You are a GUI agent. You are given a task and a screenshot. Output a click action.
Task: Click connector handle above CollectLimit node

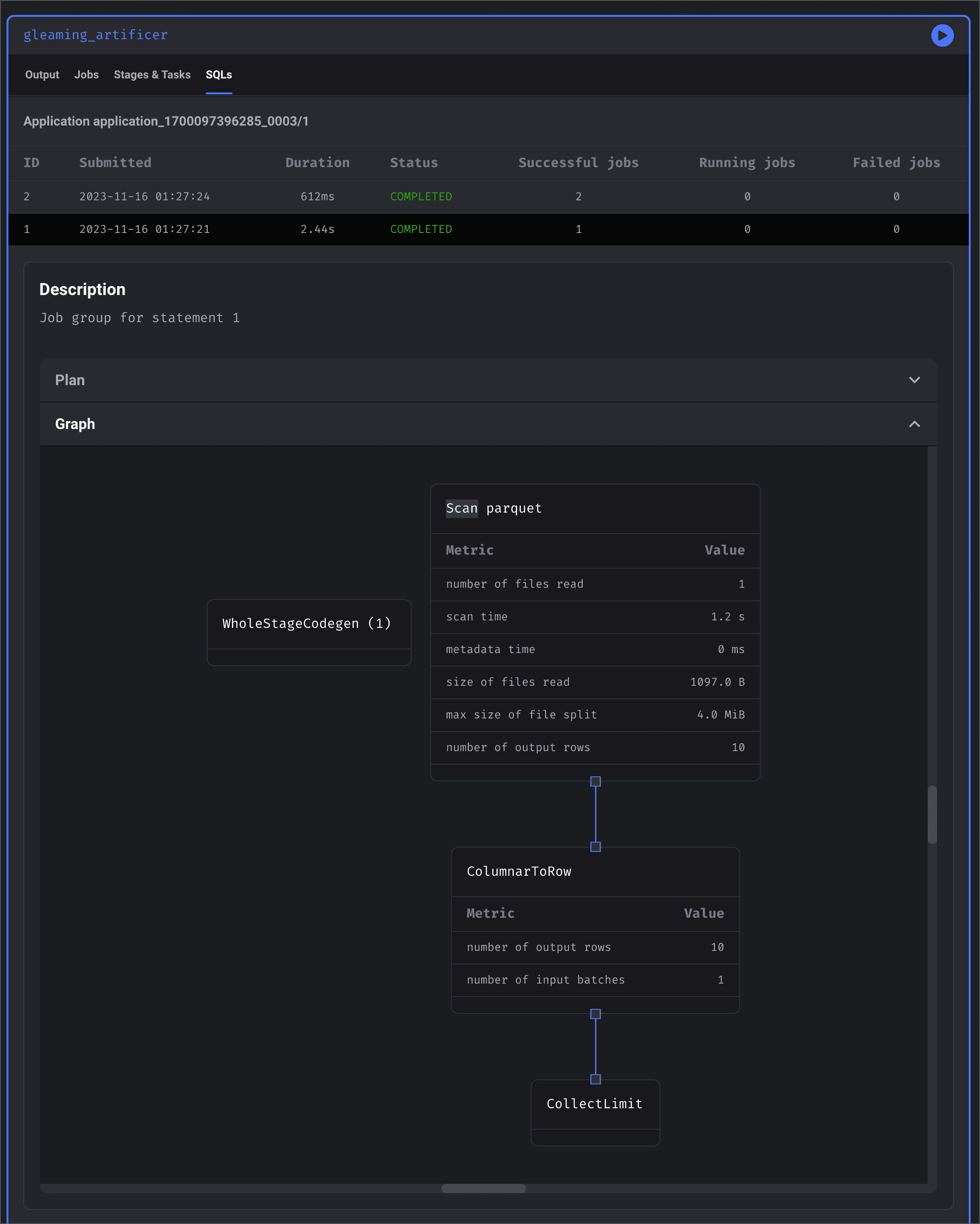[x=595, y=1079]
